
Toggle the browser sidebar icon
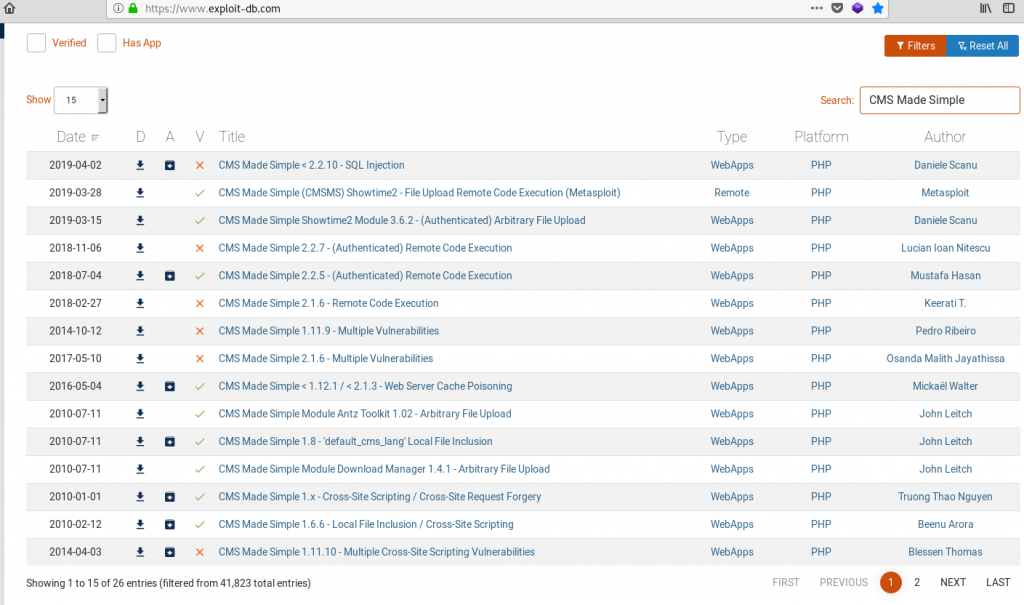(x=1008, y=8)
